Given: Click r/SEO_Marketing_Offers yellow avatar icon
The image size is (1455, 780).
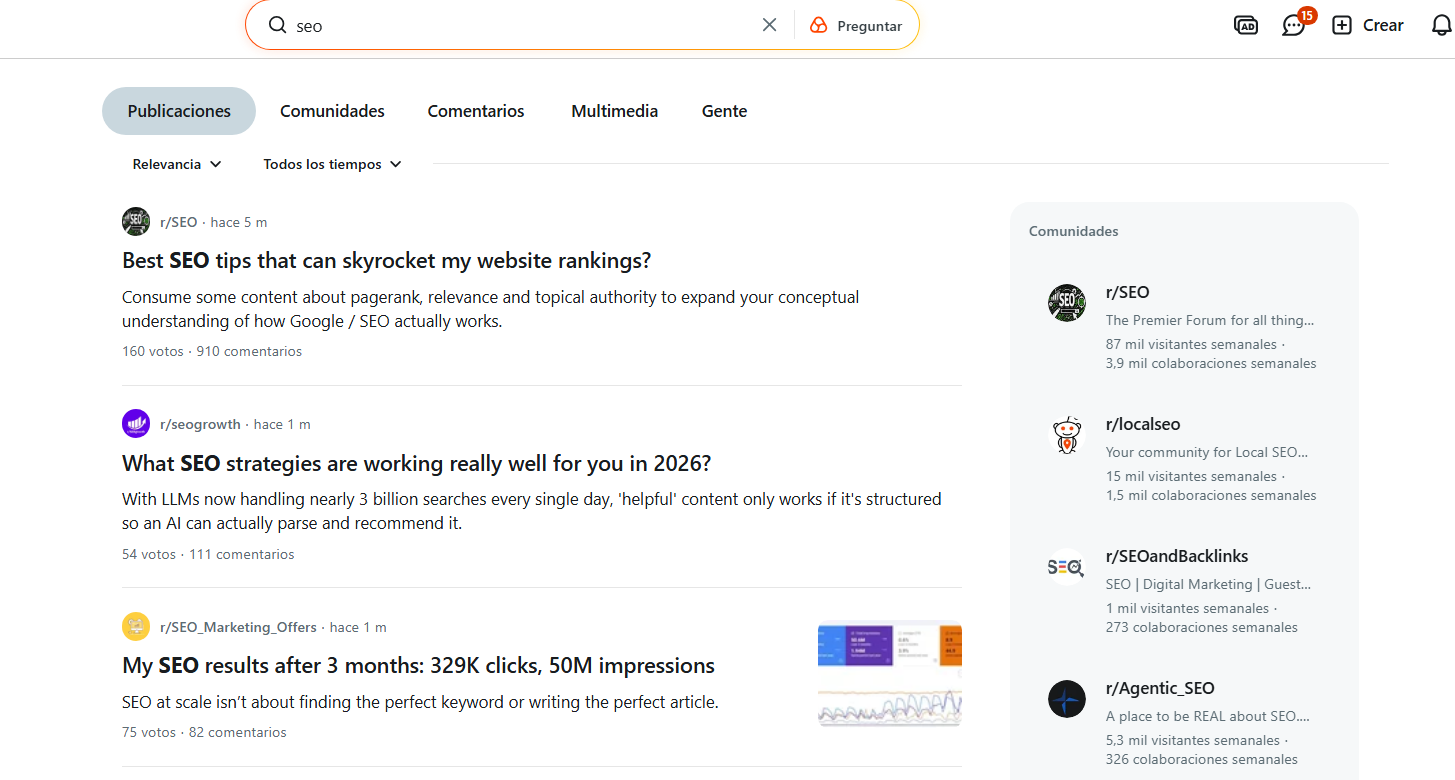Looking at the screenshot, I should click(136, 627).
